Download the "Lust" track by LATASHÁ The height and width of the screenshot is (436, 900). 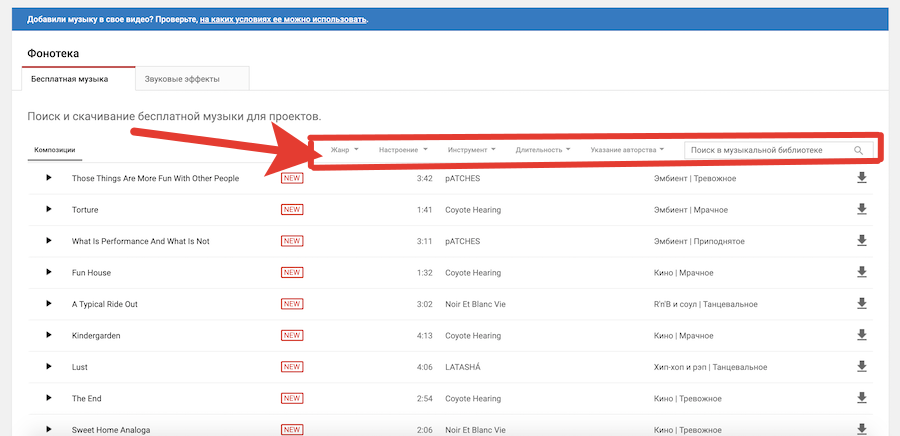click(x=861, y=367)
